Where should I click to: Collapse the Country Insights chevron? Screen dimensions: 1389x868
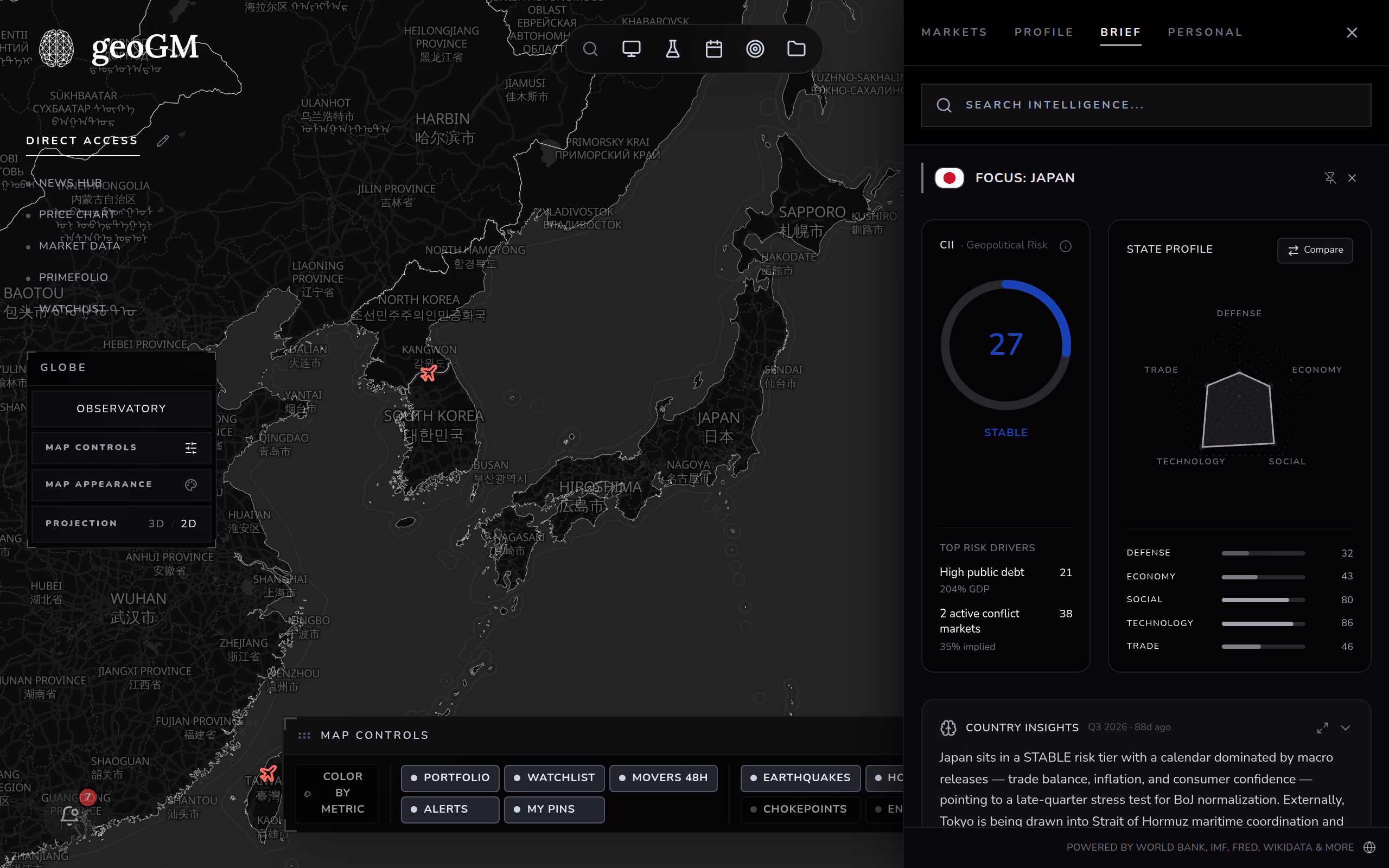1346,728
